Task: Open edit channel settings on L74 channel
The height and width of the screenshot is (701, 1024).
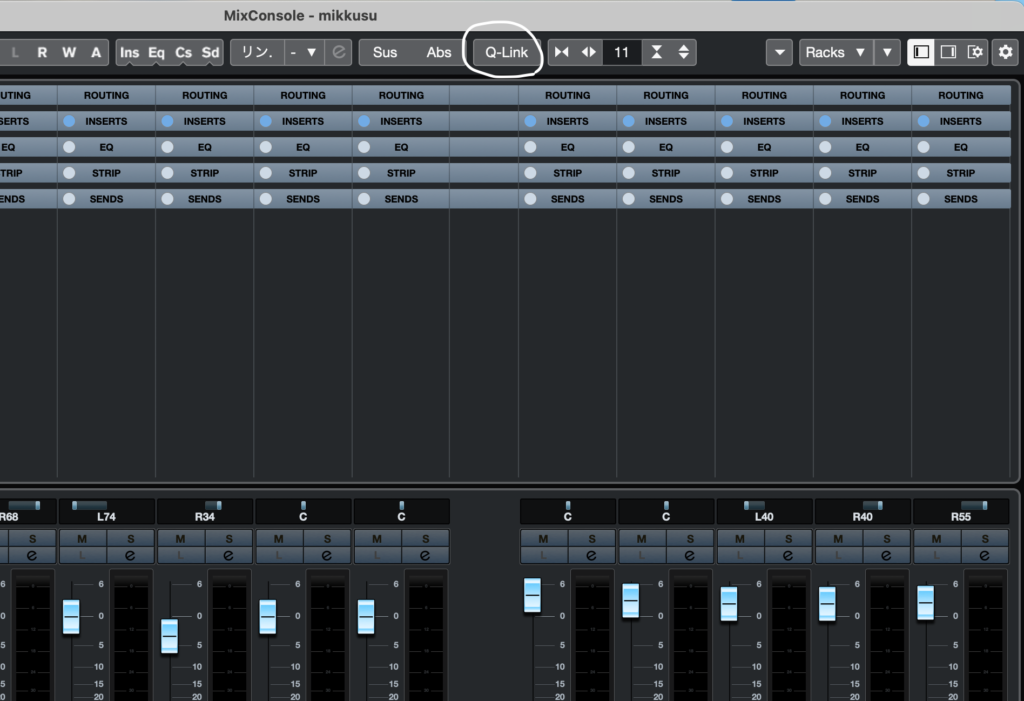Action: coord(130,555)
